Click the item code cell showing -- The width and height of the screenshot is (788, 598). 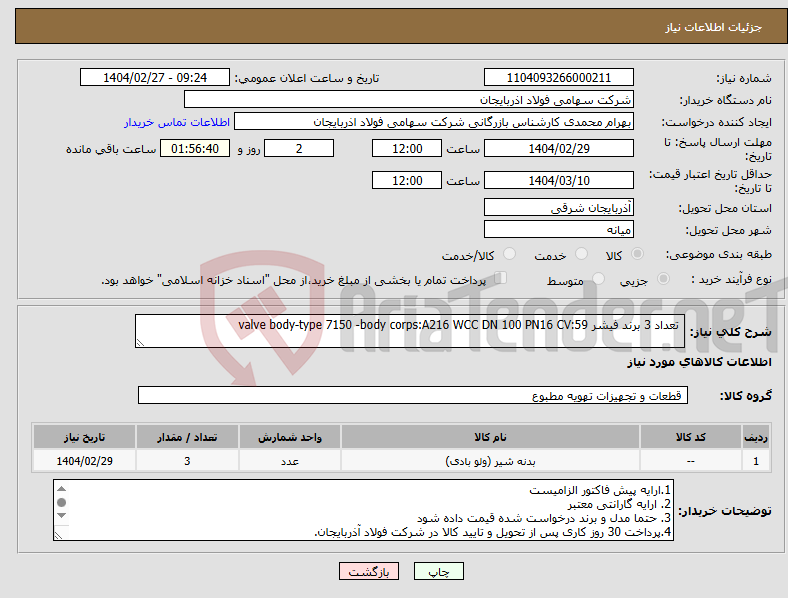[x=691, y=461]
